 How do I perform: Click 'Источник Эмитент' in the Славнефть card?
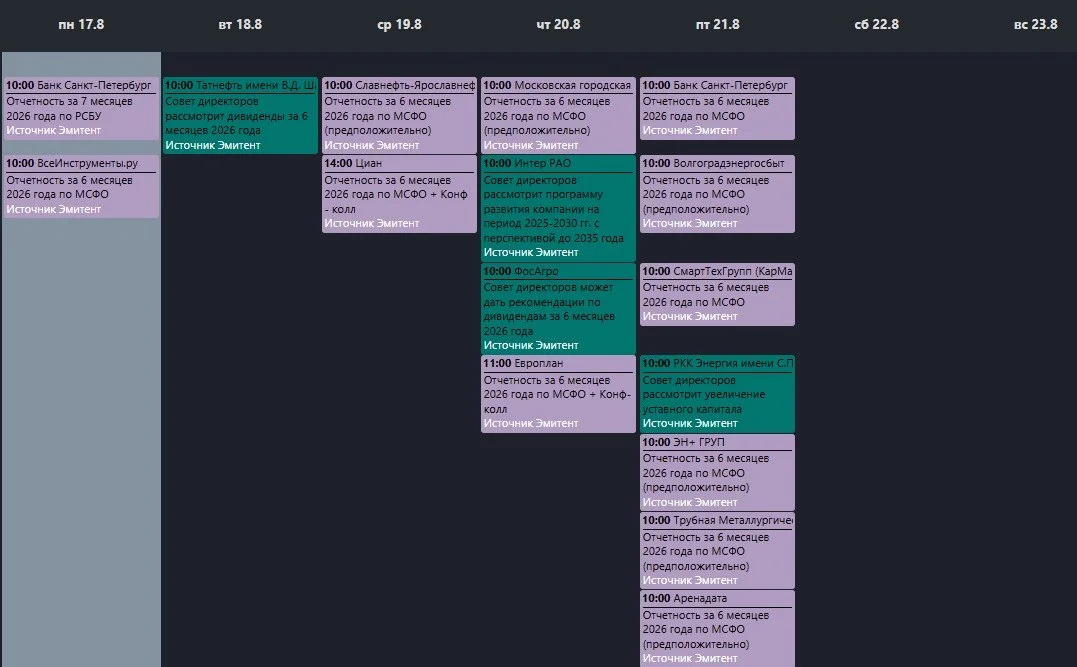[x=372, y=145]
